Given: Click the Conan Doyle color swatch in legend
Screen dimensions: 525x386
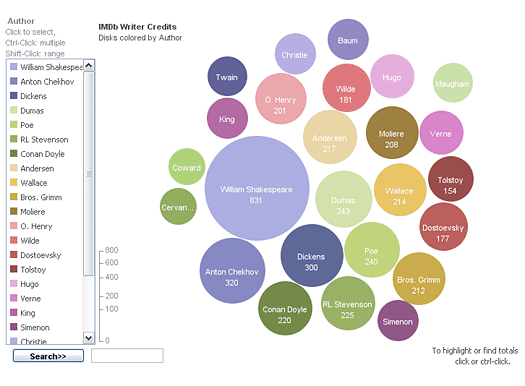Looking at the screenshot, I should click(x=14, y=153).
